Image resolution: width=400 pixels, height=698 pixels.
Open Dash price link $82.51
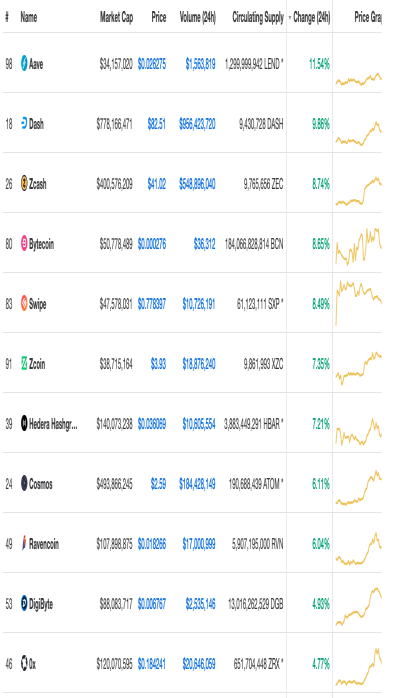pyautogui.click(x=157, y=124)
